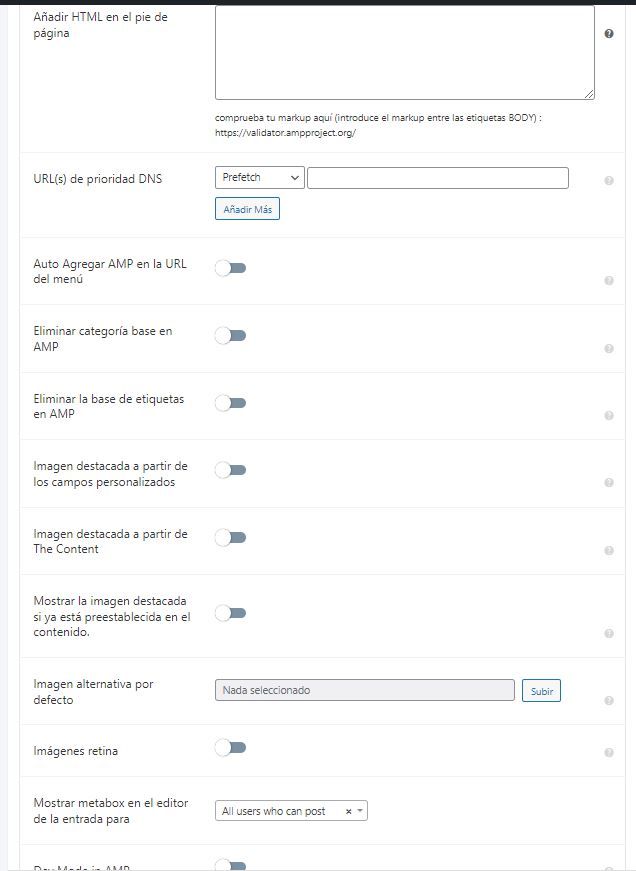The image size is (636, 871).
Task: Turn on Imágenes retina switch
Action: [x=231, y=748]
